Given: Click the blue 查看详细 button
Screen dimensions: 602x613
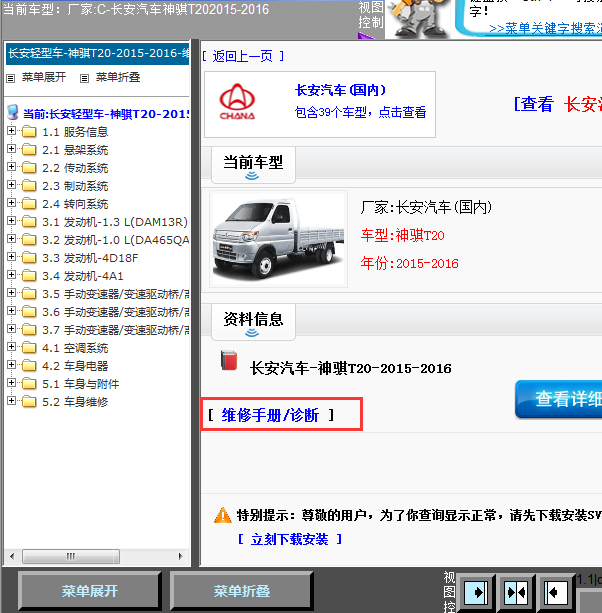Looking at the screenshot, I should pyautogui.click(x=559, y=399).
